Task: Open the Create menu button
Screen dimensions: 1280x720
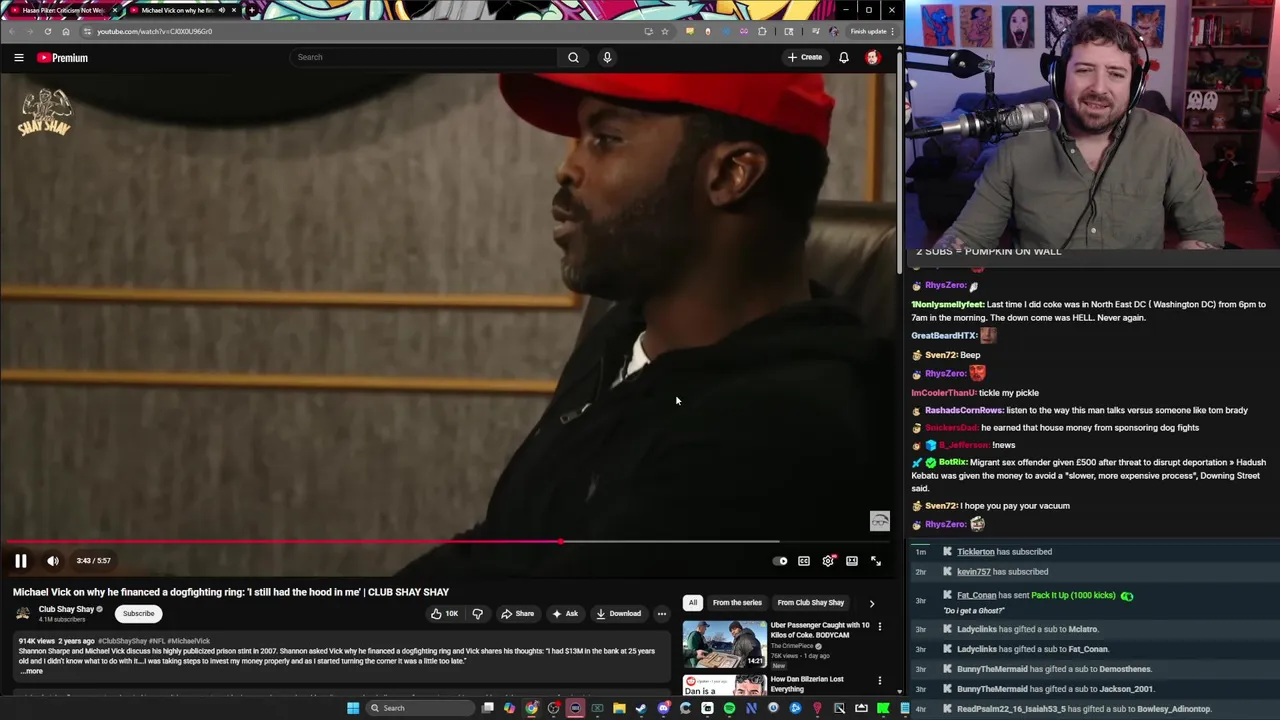Action: (x=805, y=57)
